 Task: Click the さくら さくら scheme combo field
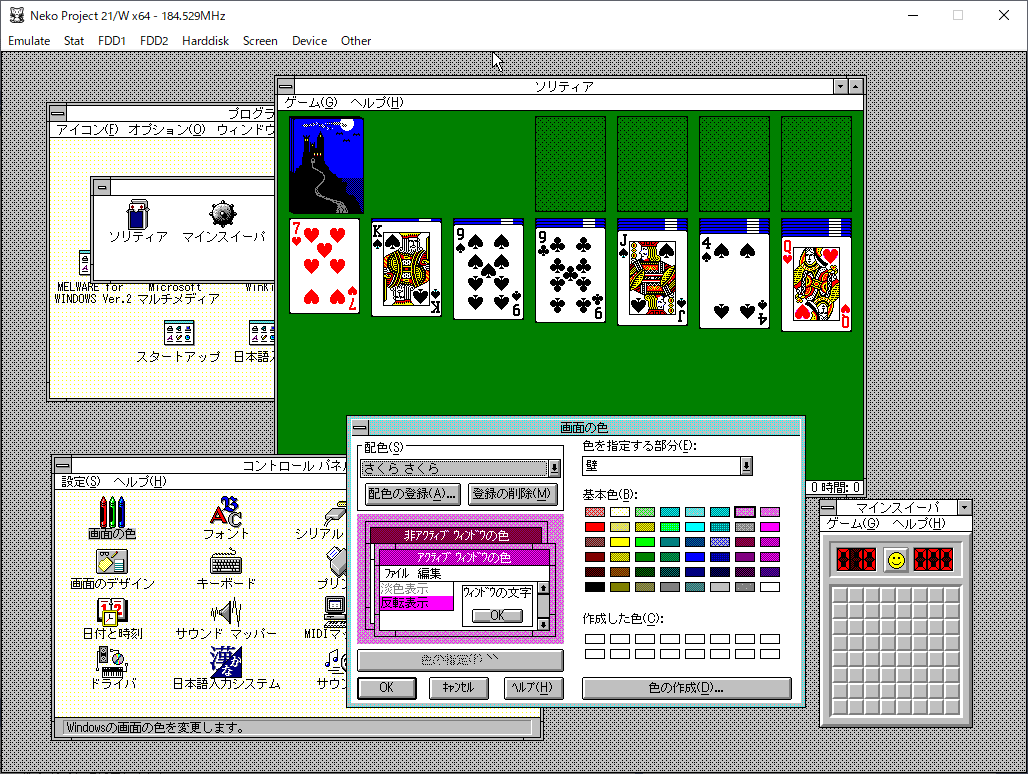click(x=454, y=468)
